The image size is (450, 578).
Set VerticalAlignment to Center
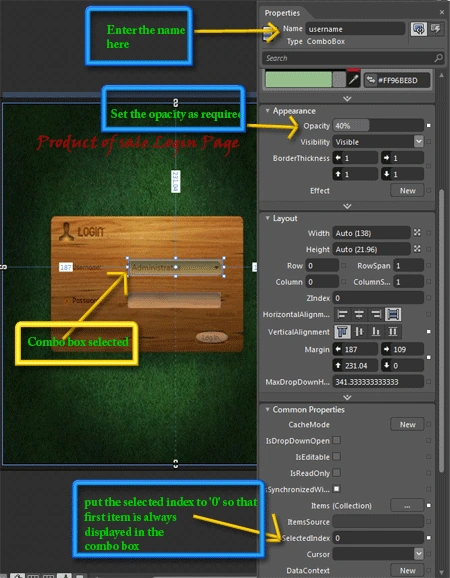(x=359, y=332)
